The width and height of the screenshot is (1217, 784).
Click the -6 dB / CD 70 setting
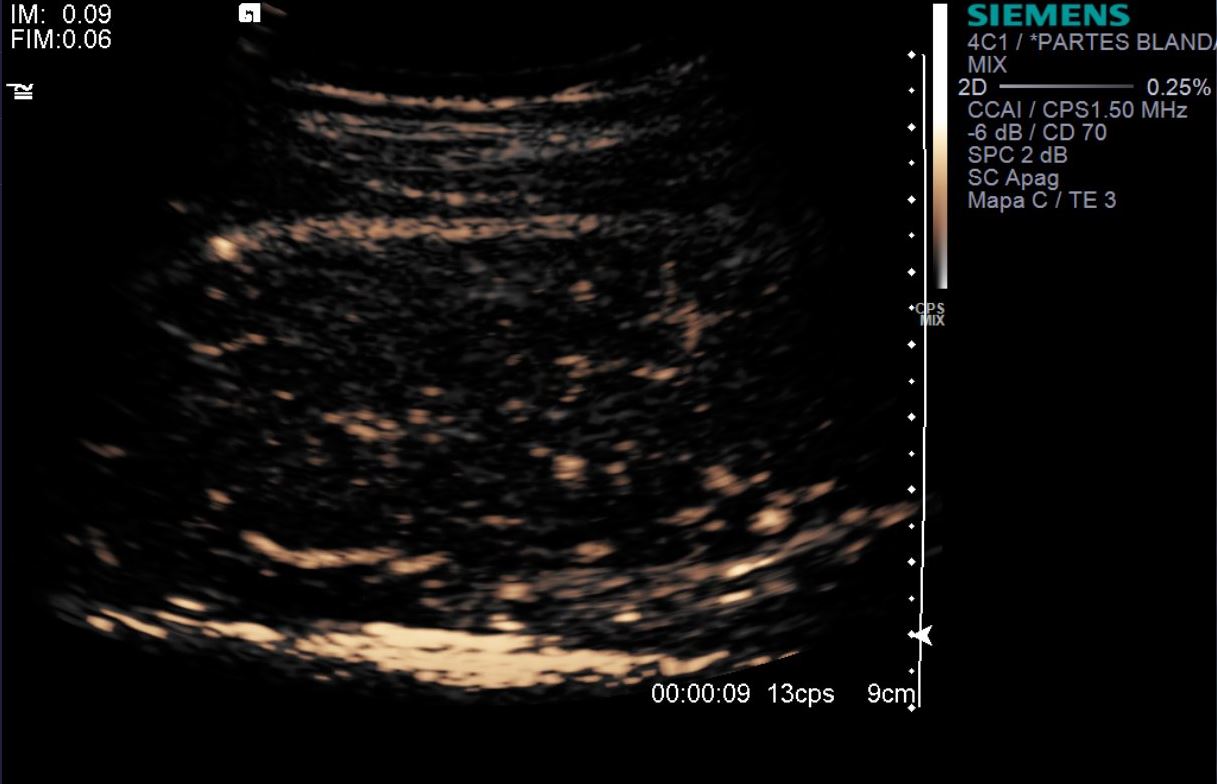[1036, 133]
